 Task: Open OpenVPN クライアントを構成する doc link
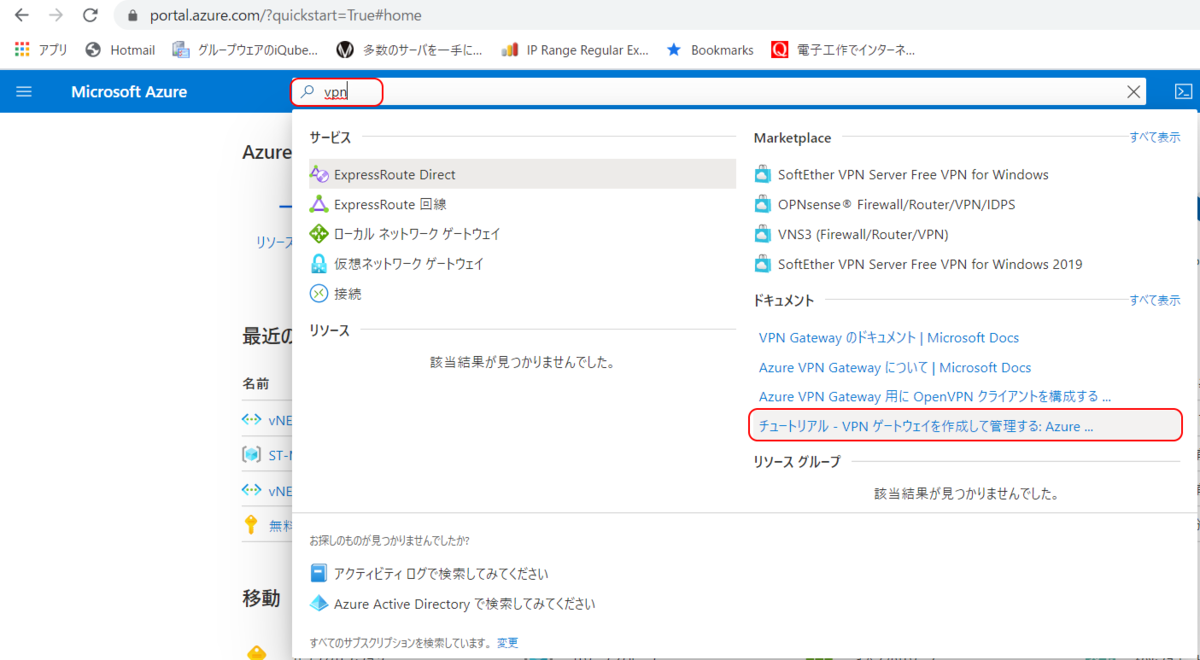[x=935, y=397]
